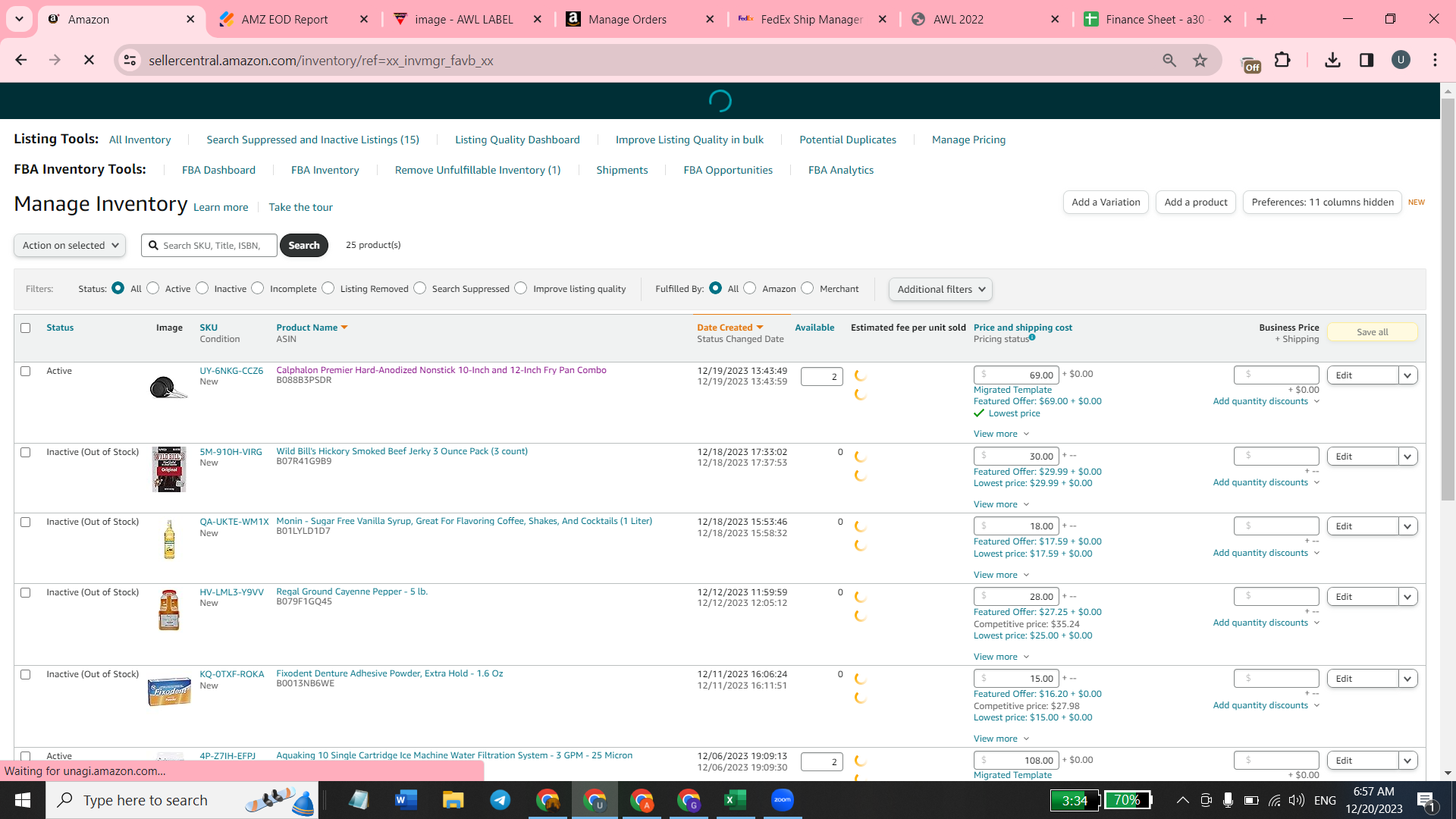
Task: Open Windows Start menu
Action: coord(23,800)
